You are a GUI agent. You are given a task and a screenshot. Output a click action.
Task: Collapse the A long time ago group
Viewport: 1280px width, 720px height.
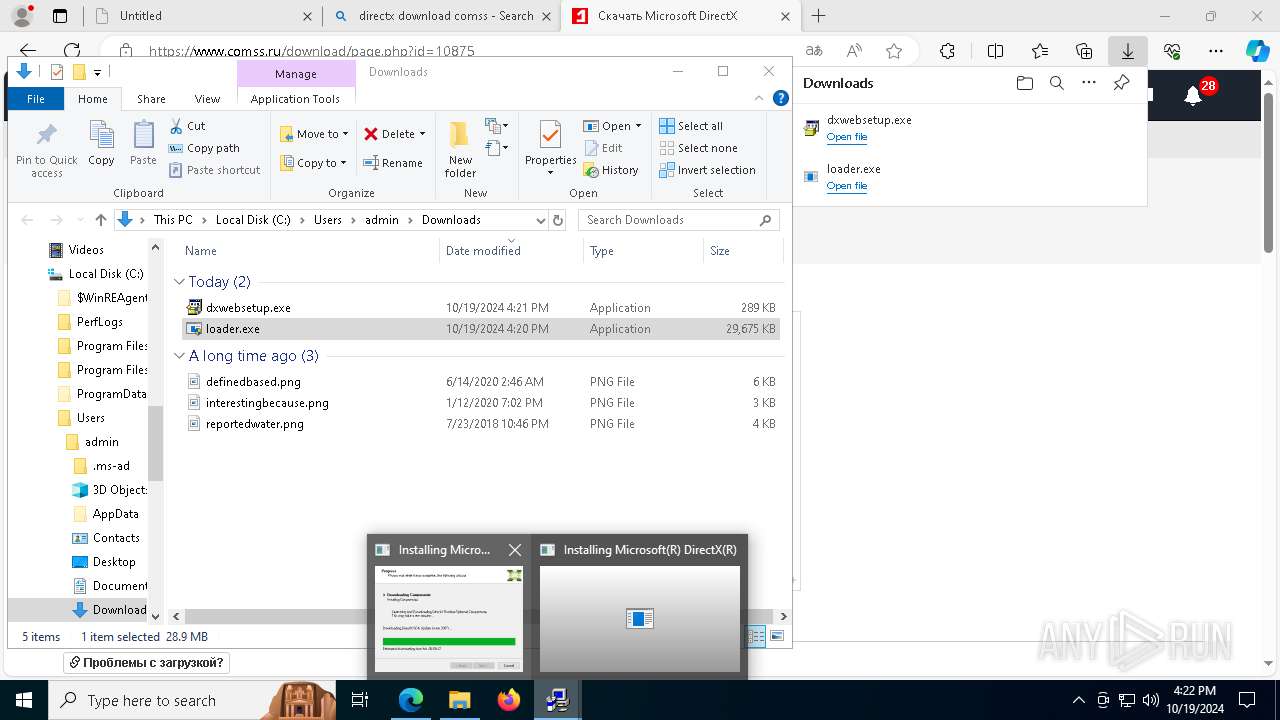[x=180, y=356]
